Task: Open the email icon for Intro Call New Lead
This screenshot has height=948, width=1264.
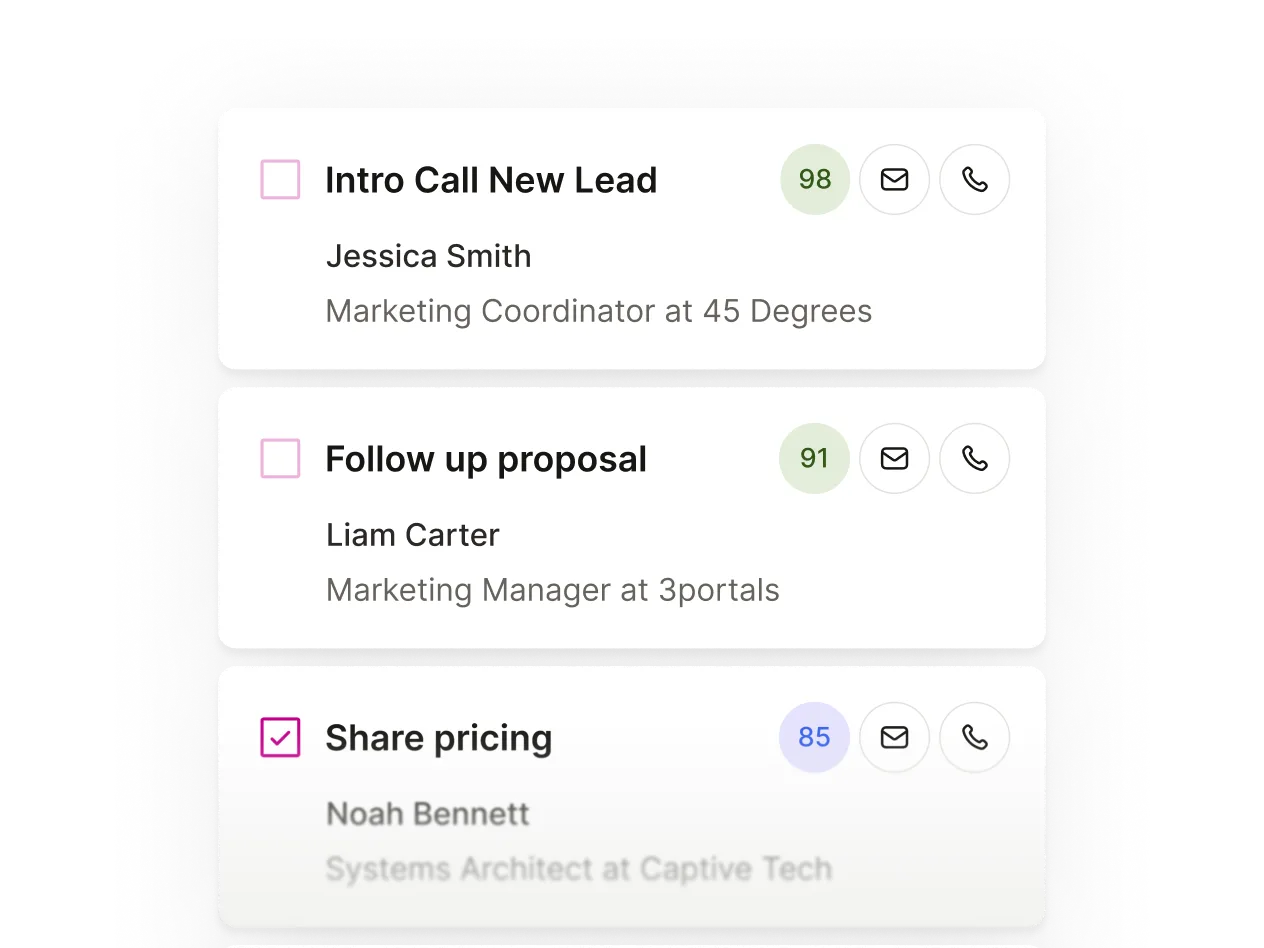Action: pyautogui.click(x=894, y=179)
